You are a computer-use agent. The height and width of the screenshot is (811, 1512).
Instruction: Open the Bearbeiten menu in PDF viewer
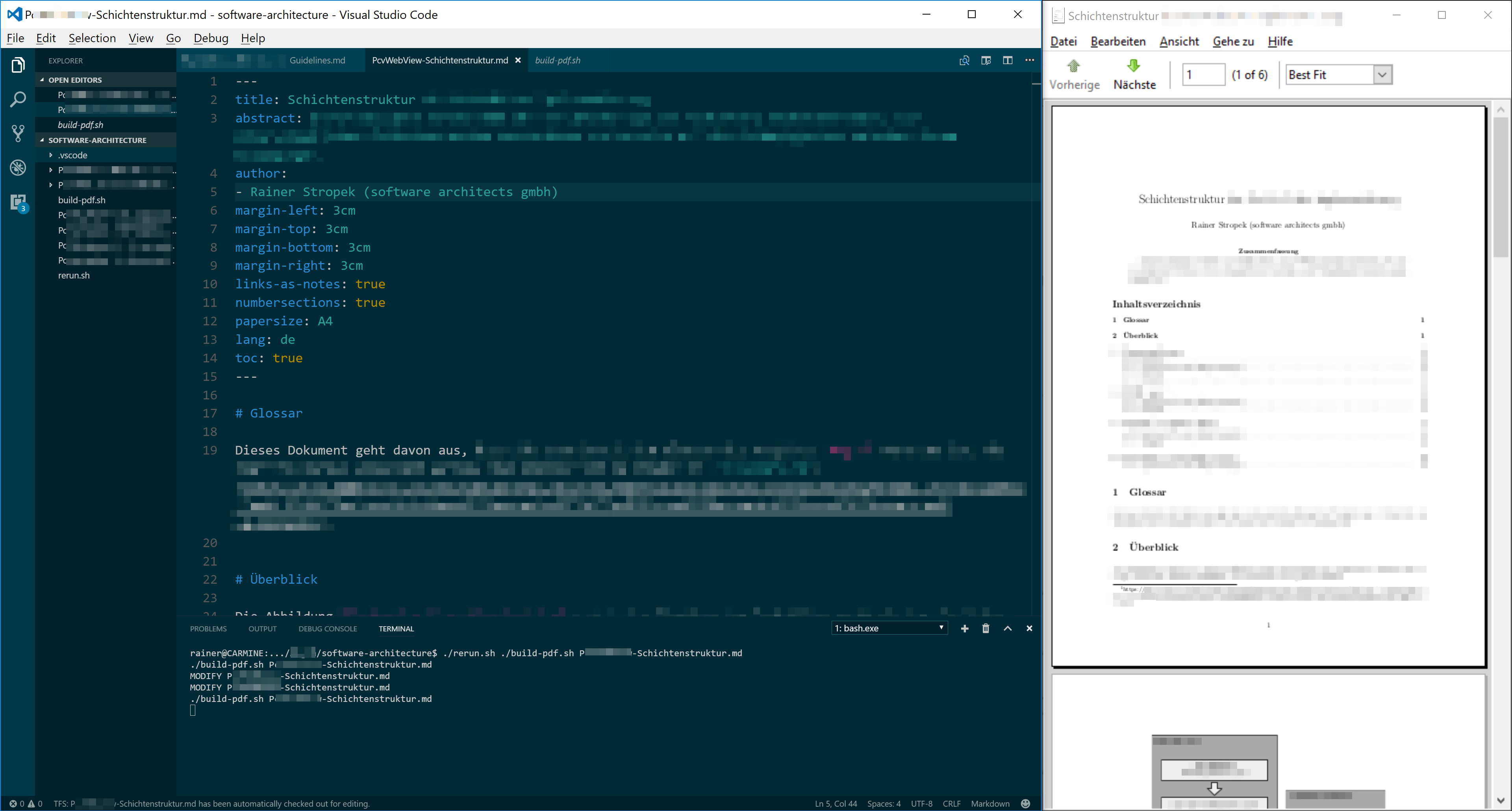1118,41
